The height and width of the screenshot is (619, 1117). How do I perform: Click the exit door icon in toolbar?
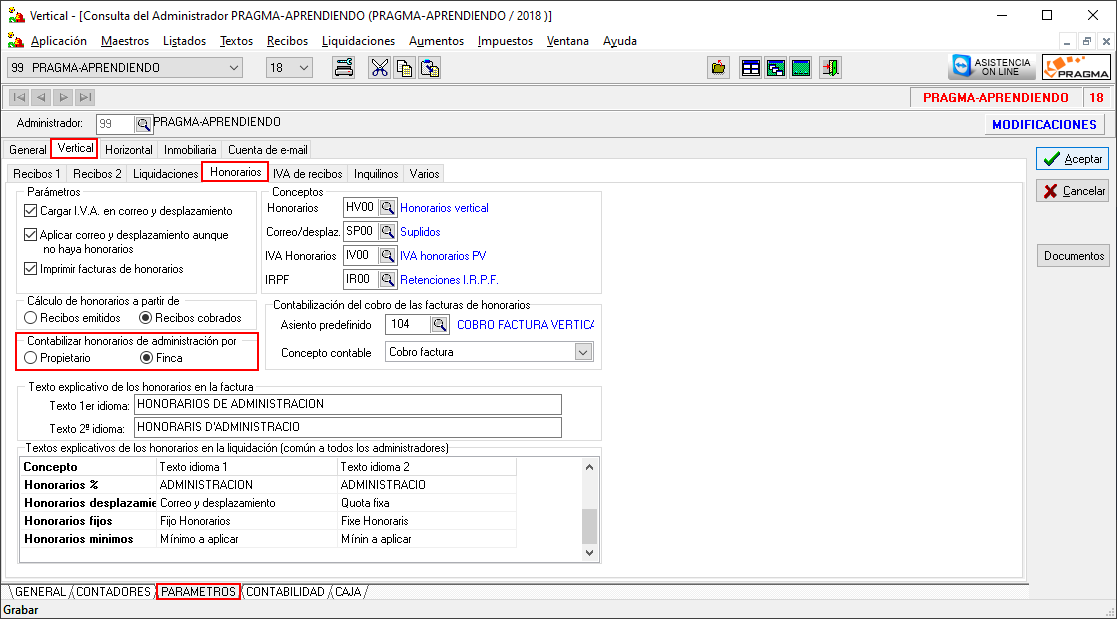830,68
